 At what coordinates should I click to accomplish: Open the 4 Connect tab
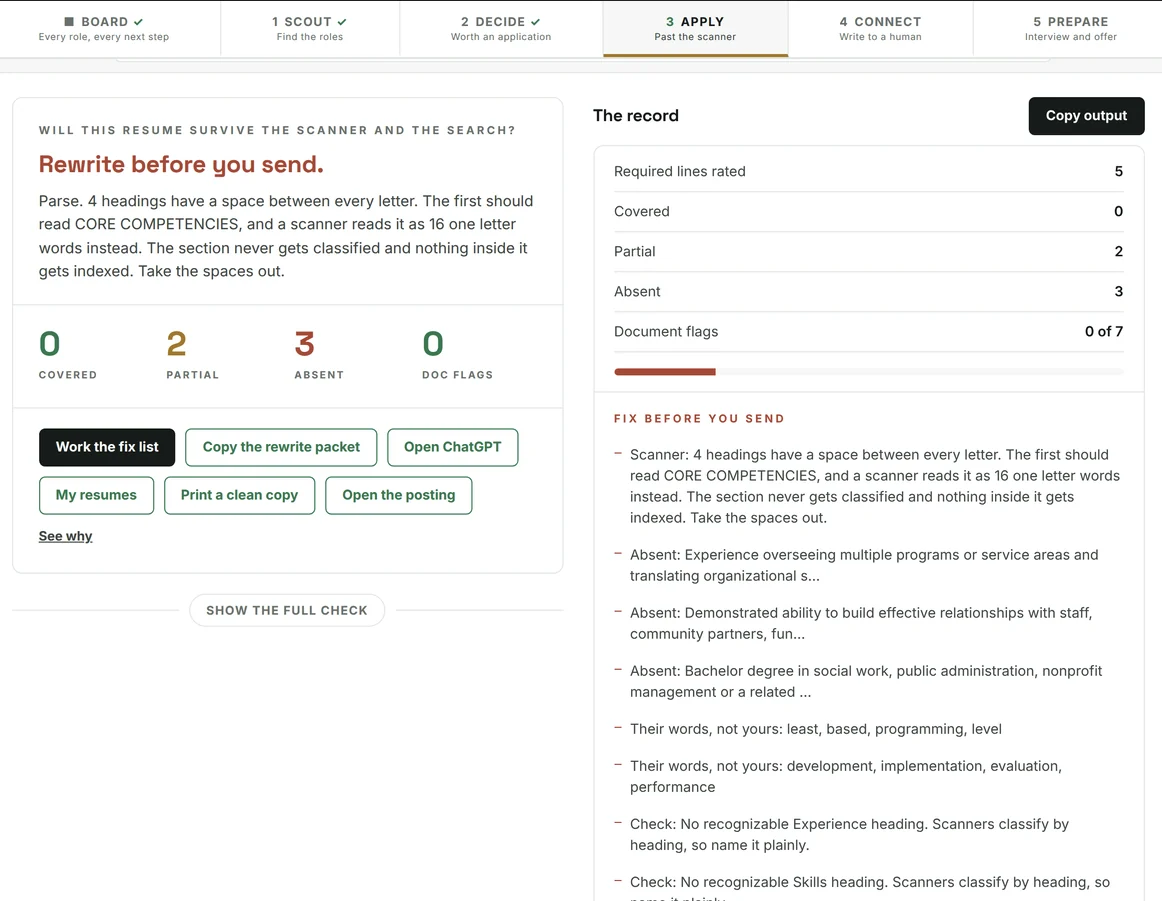(x=880, y=28)
